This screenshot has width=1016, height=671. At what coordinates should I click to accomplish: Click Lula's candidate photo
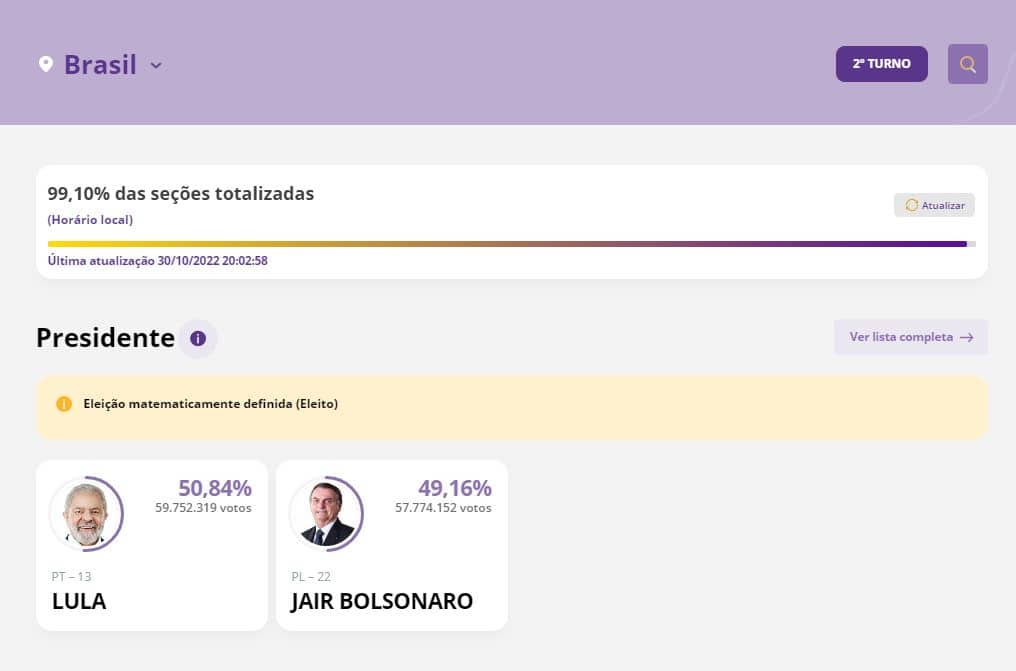(x=86, y=514)
